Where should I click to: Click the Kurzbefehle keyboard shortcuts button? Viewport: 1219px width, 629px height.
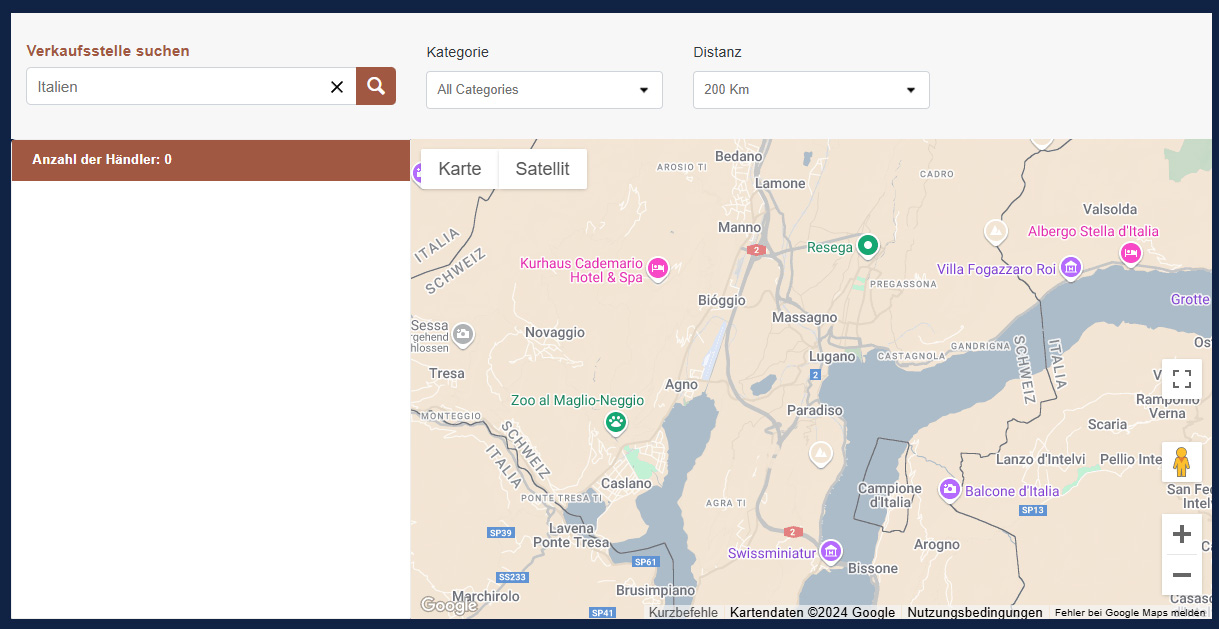[683, 613]
